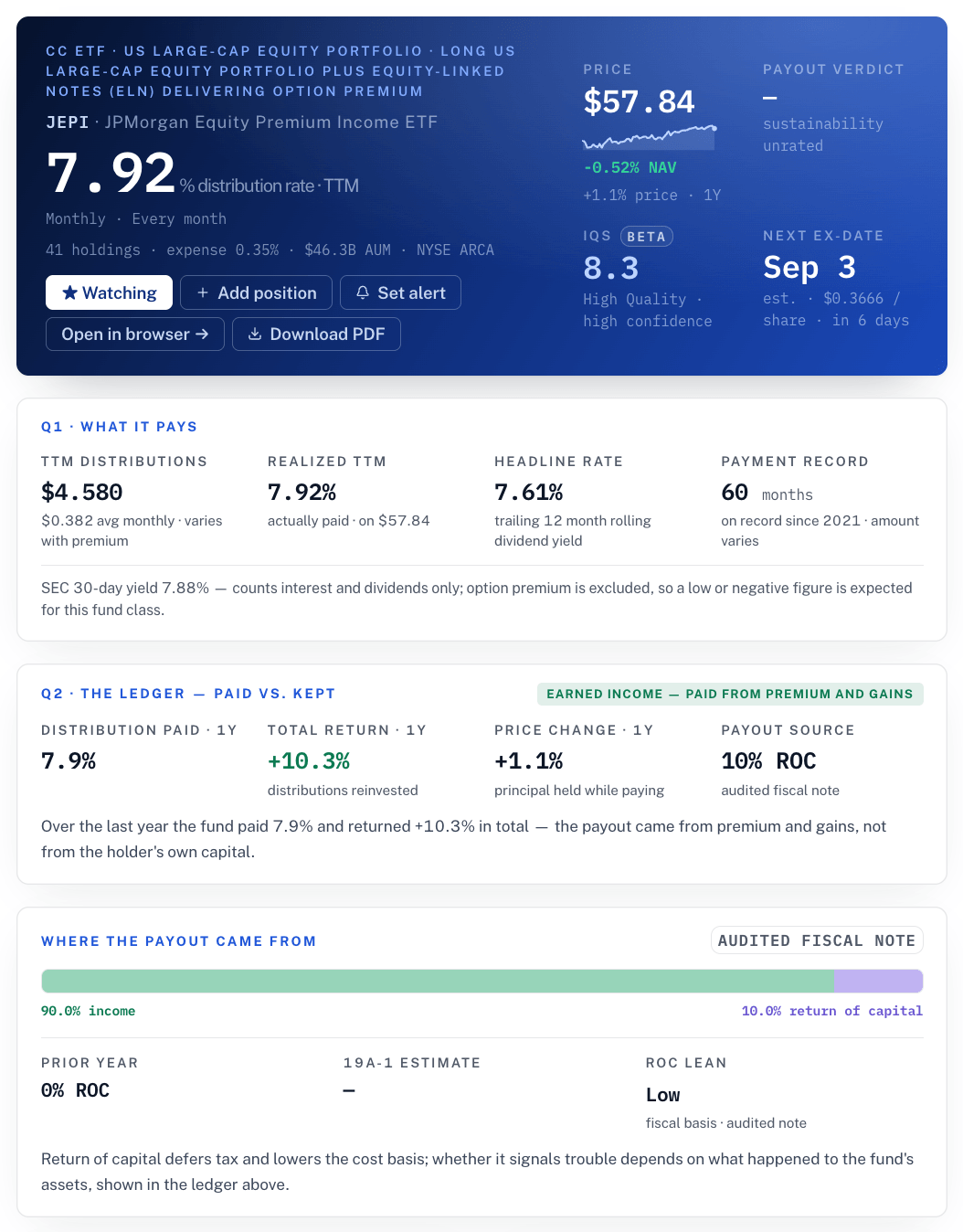
Task: Click the +1.1% price change value
Action: [528, 761]
